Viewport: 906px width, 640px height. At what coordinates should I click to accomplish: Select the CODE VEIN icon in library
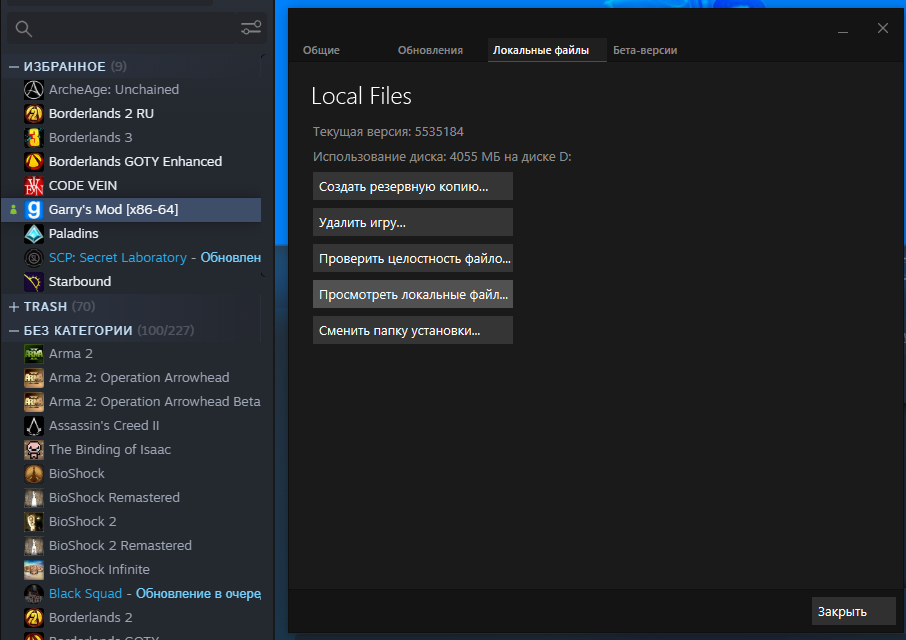(x=34, y=185)
